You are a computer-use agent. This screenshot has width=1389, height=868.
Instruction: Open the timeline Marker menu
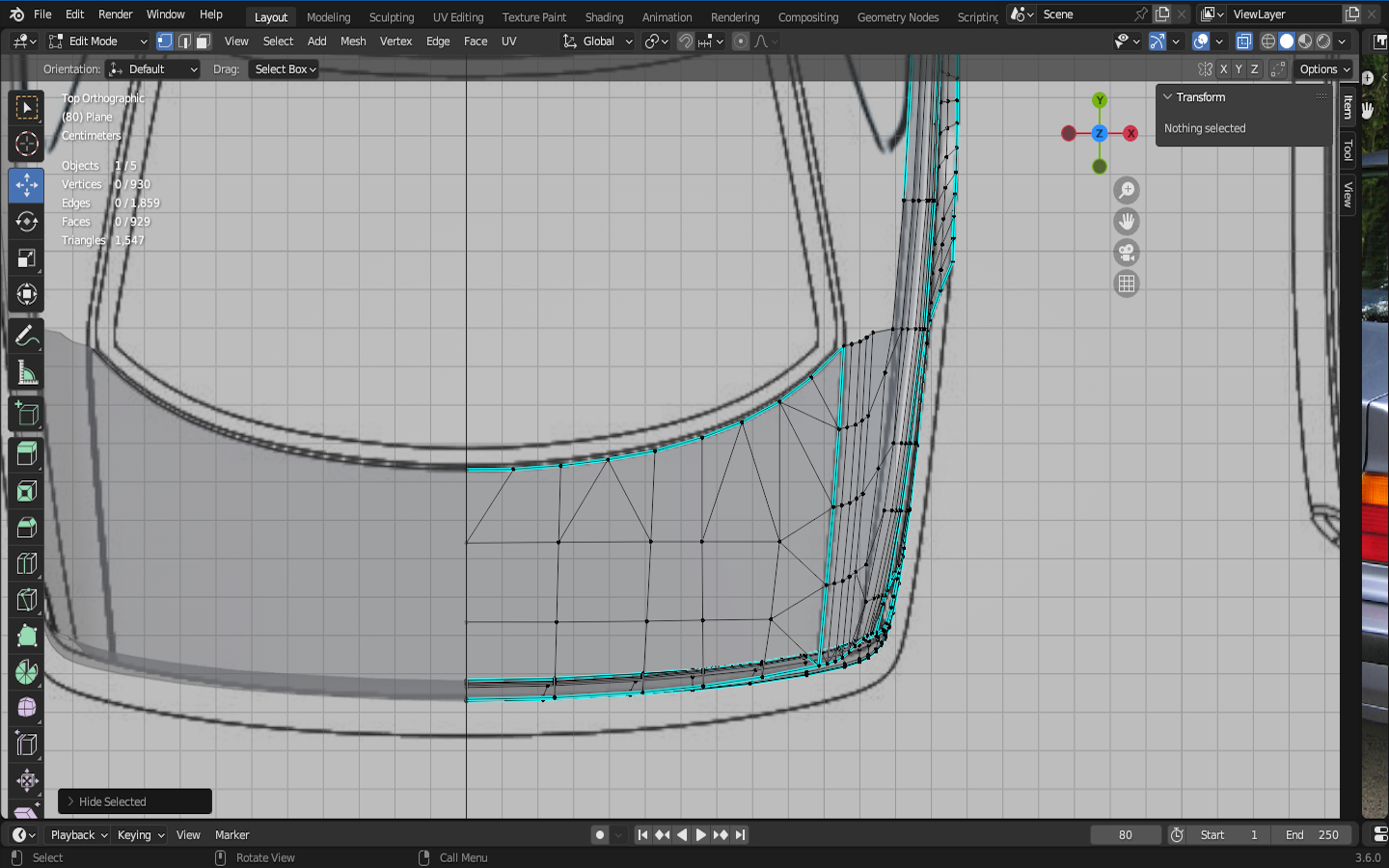click(x=231, y=835)
